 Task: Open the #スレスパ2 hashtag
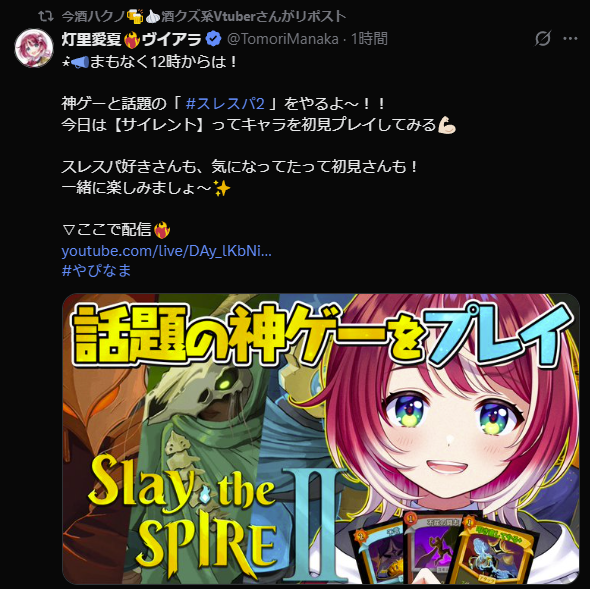pos(225,103)
